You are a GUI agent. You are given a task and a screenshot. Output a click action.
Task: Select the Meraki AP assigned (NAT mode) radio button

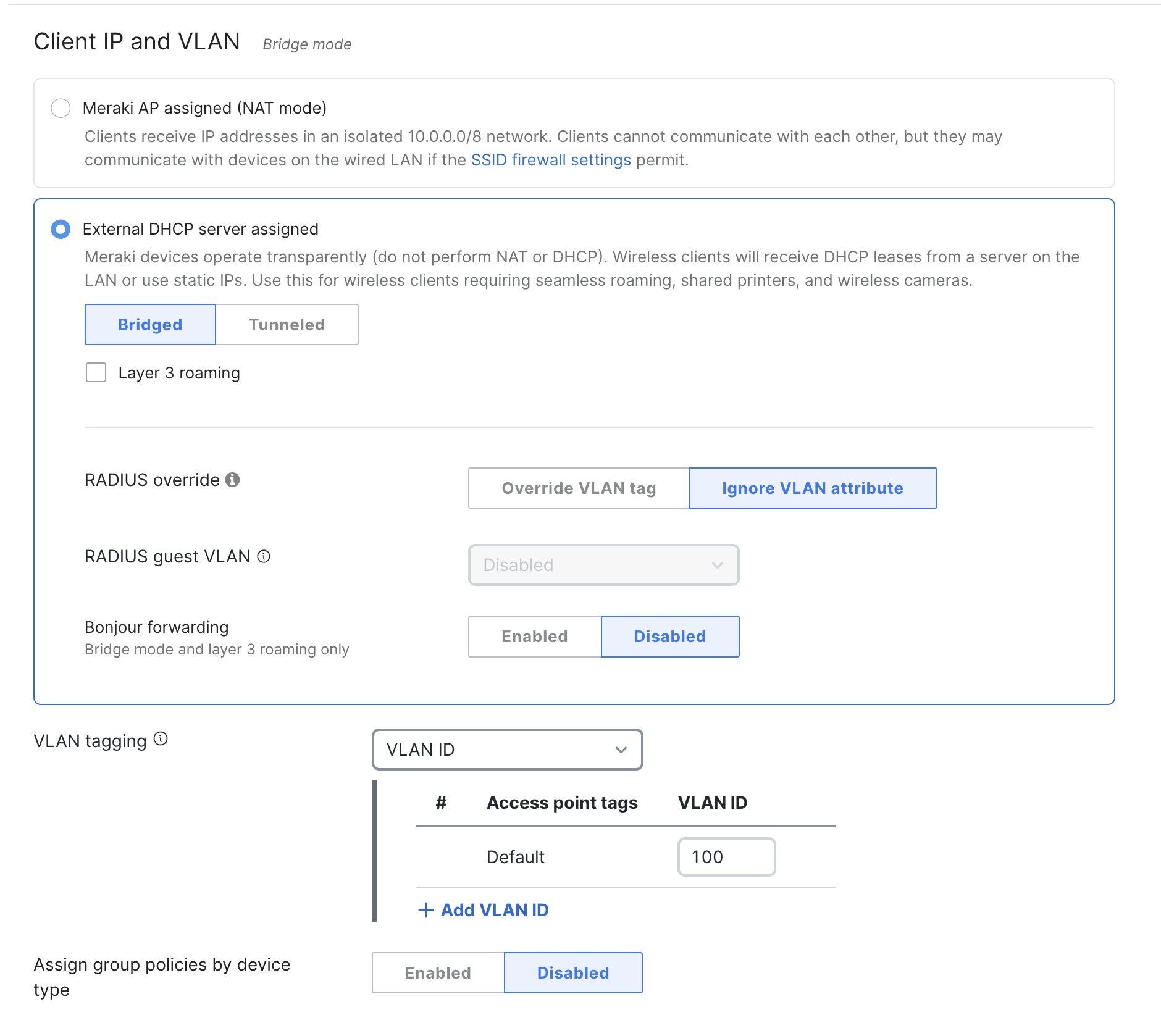click(x=61, y=108)
